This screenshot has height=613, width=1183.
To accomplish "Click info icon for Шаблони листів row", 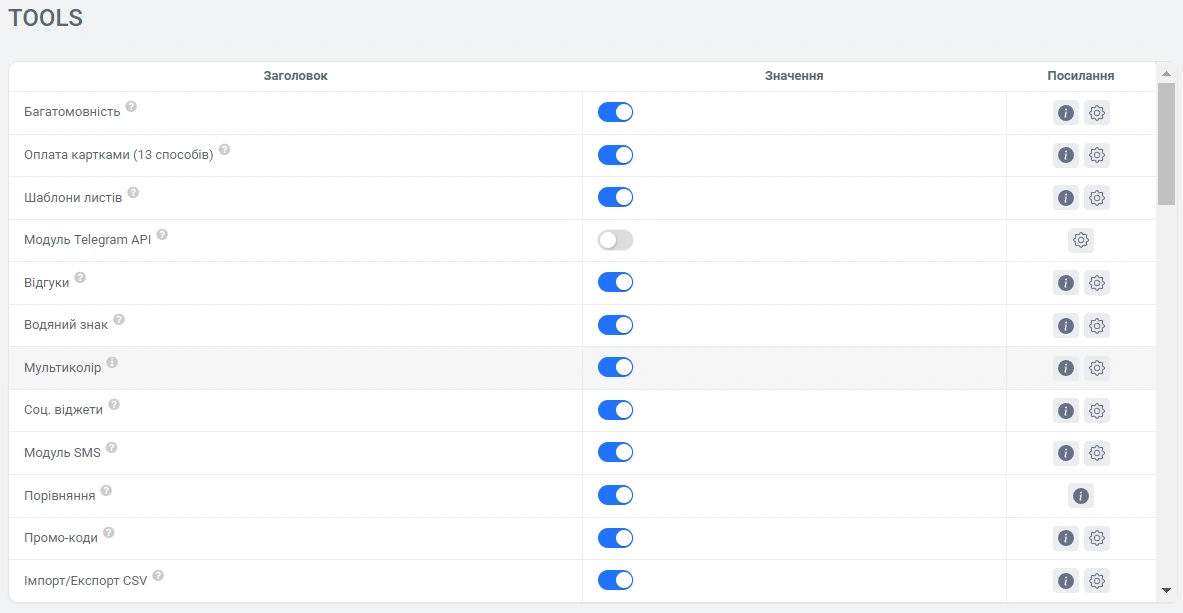I will (x=1066, y=198).
